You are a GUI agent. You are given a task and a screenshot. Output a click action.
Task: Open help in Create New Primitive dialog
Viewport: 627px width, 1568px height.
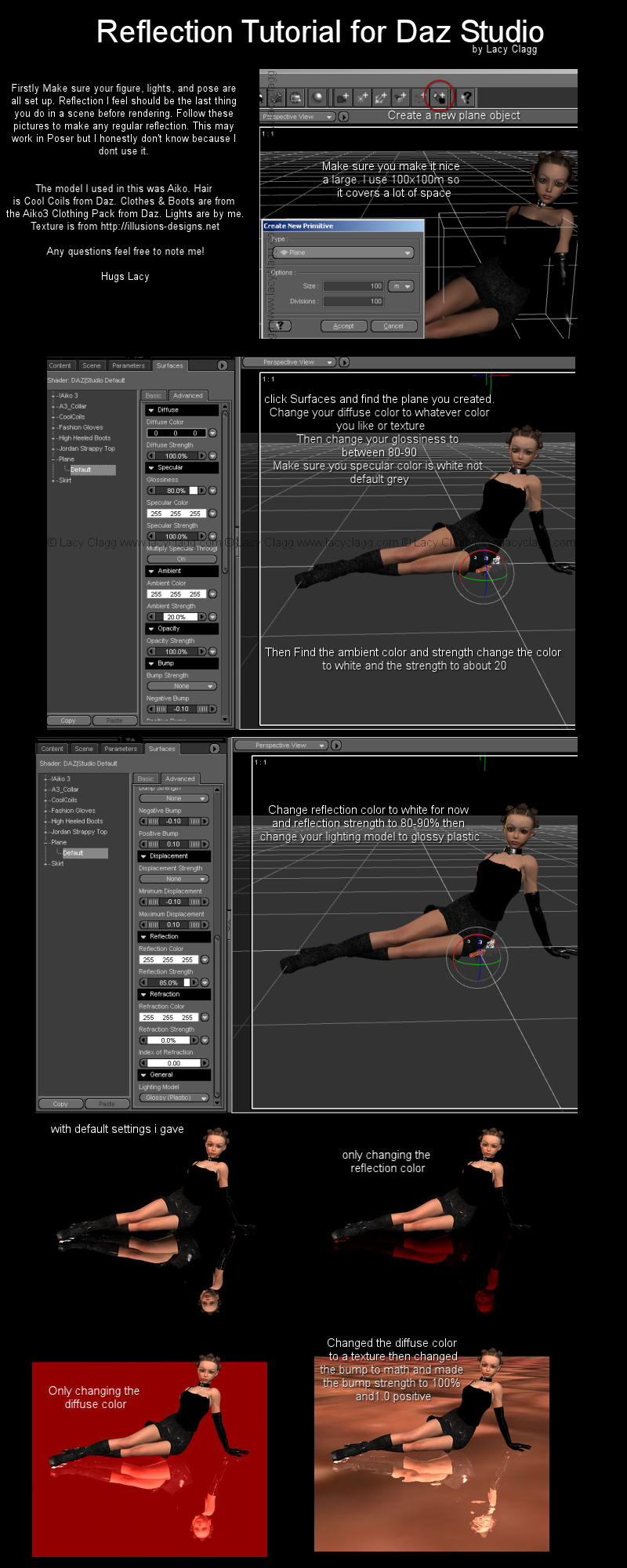(x=280, y=325)
